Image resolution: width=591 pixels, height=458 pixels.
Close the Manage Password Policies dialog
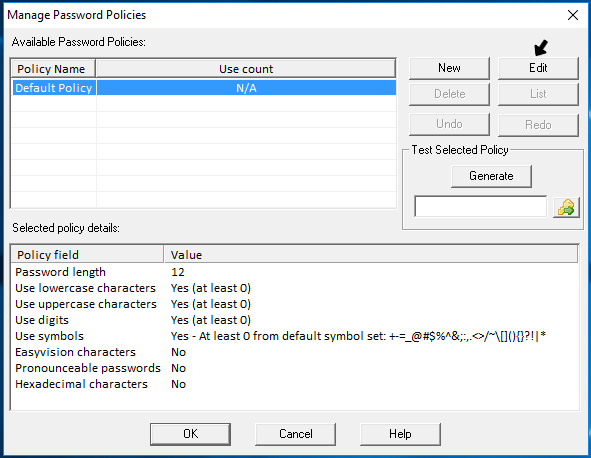tap(573, 15)
